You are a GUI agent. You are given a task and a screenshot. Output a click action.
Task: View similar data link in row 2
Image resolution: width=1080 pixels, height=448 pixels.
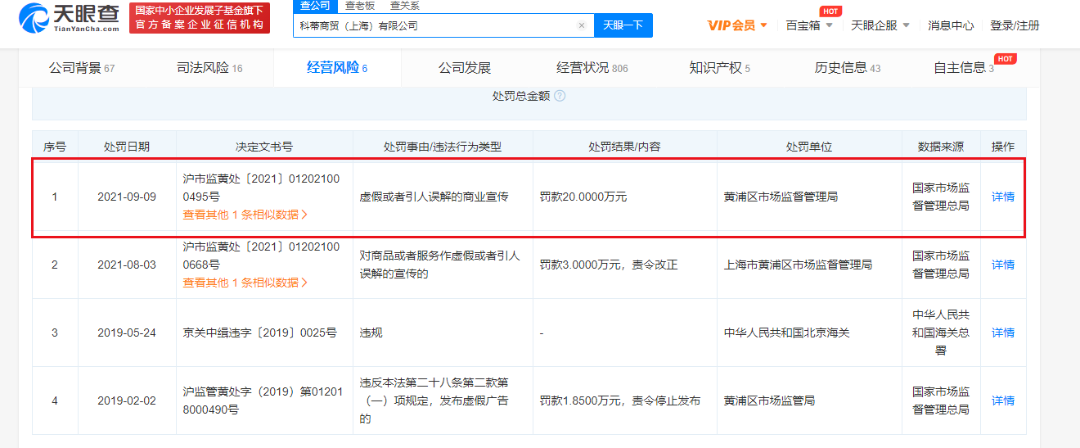pyautogui.click(x=245, y=283)
